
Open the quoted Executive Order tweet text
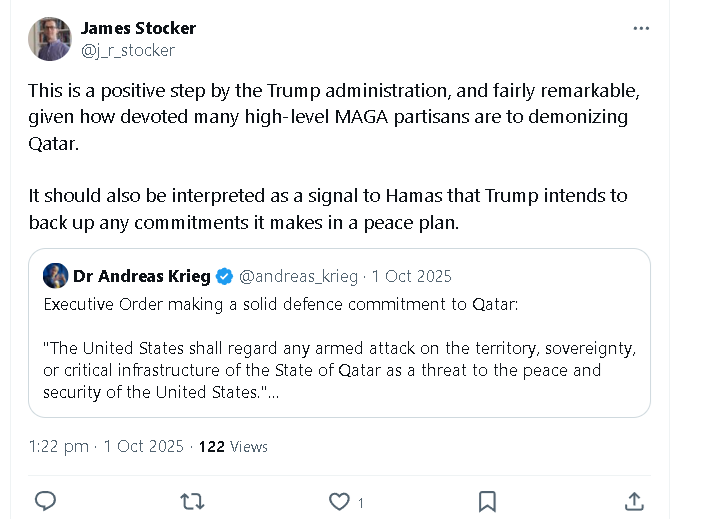click(x=339, y=348)
